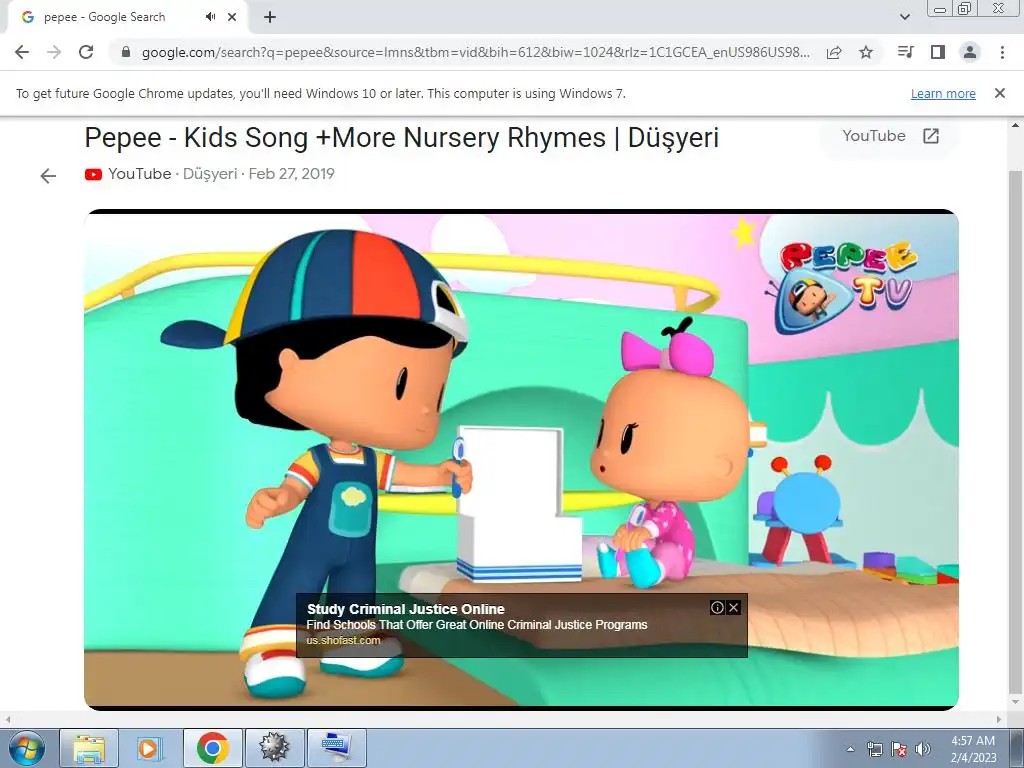The width and height of the screenshot is (1024, 768).
Task: Mute tab via speaker icon
Action: coord(210,17)
